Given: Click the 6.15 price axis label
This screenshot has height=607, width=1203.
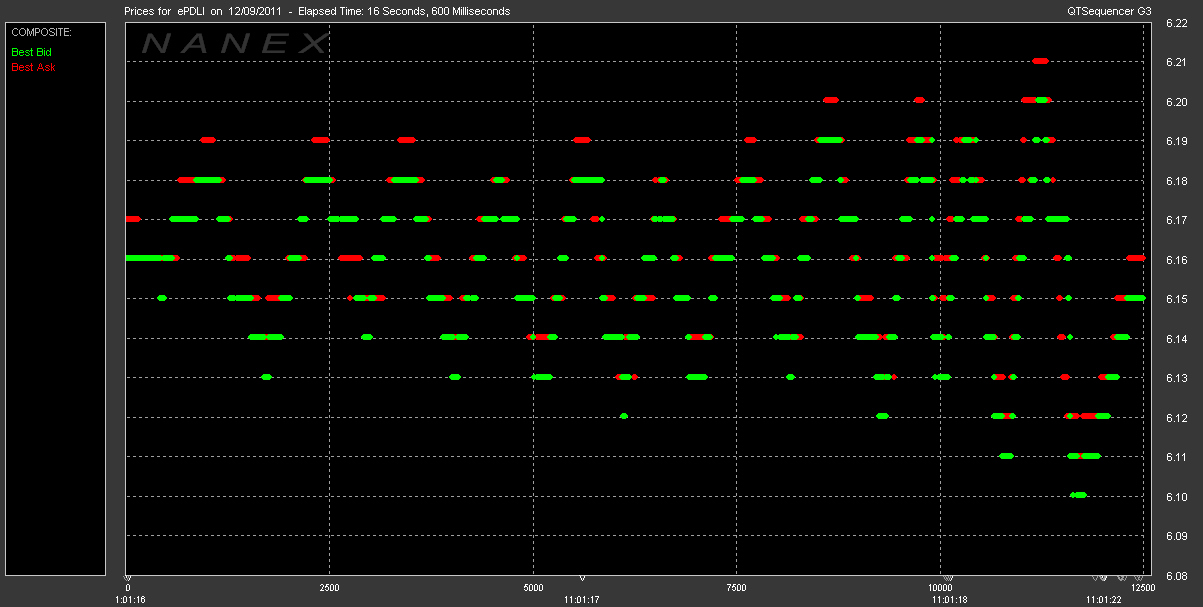Looking at the screenshot, I should point(1176,300).
